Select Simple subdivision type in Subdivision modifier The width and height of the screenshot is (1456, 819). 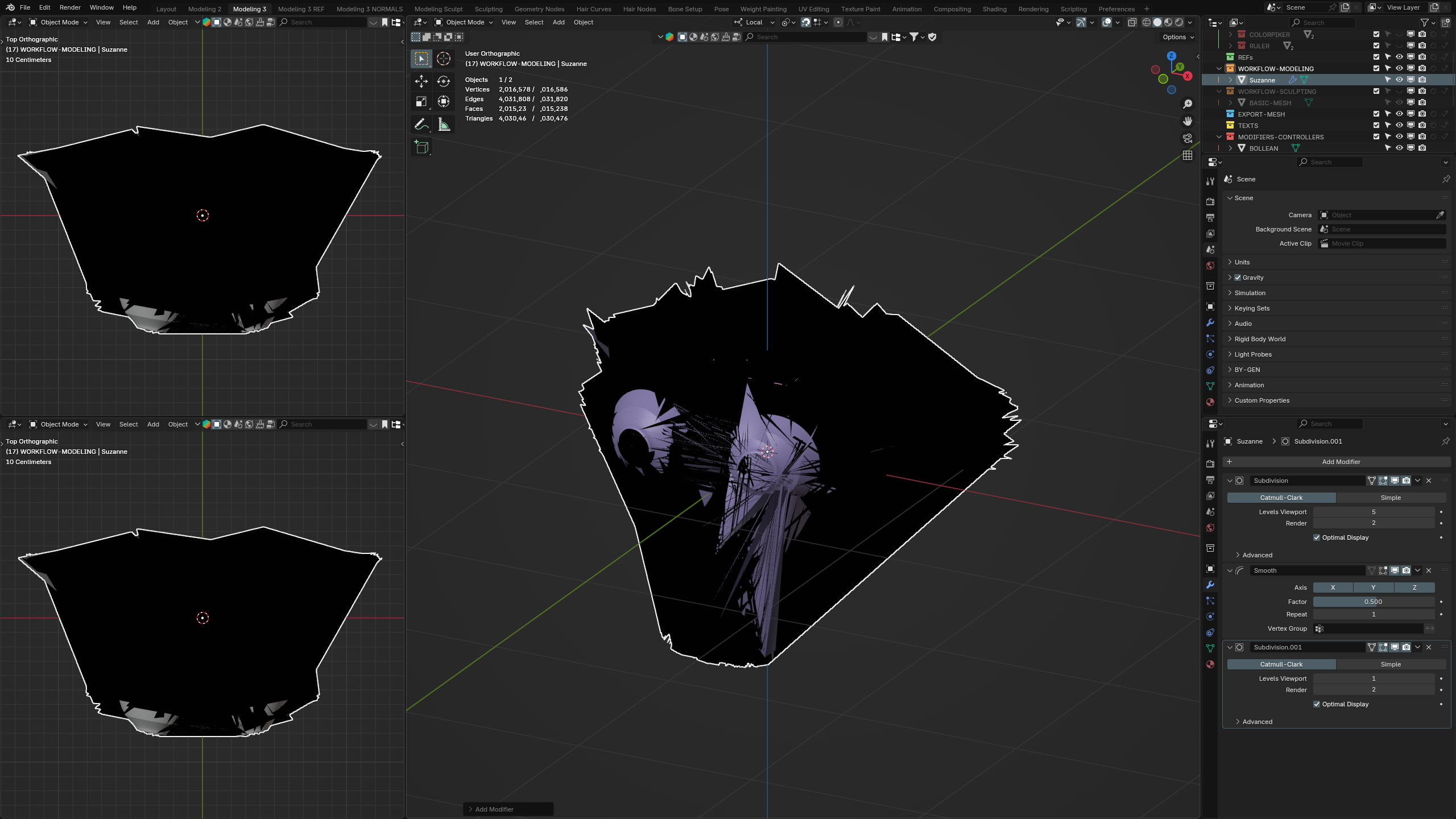tap(1391, 498)
